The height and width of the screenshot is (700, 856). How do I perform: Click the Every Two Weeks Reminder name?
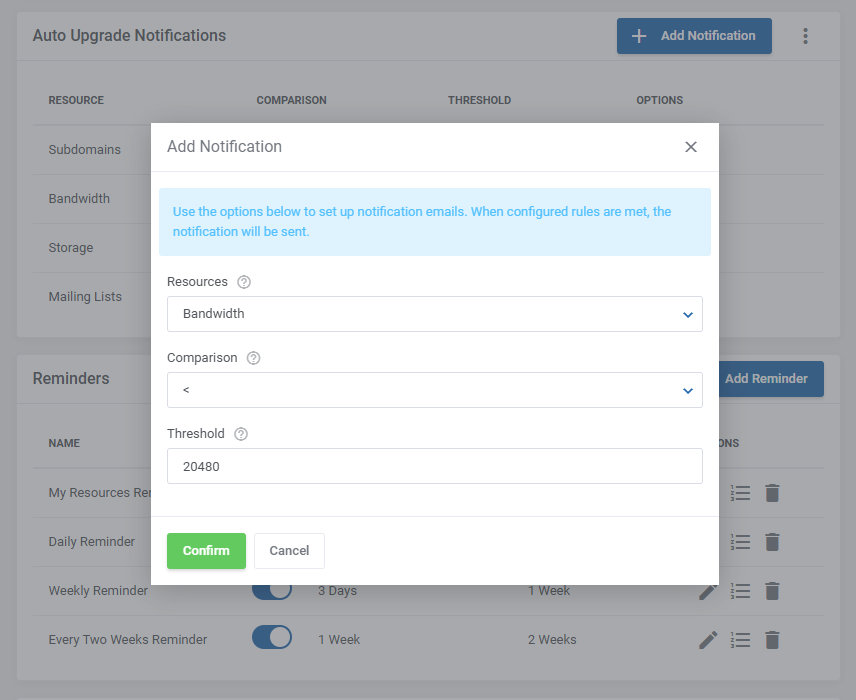pyautogui.click(x=128, y=640)
